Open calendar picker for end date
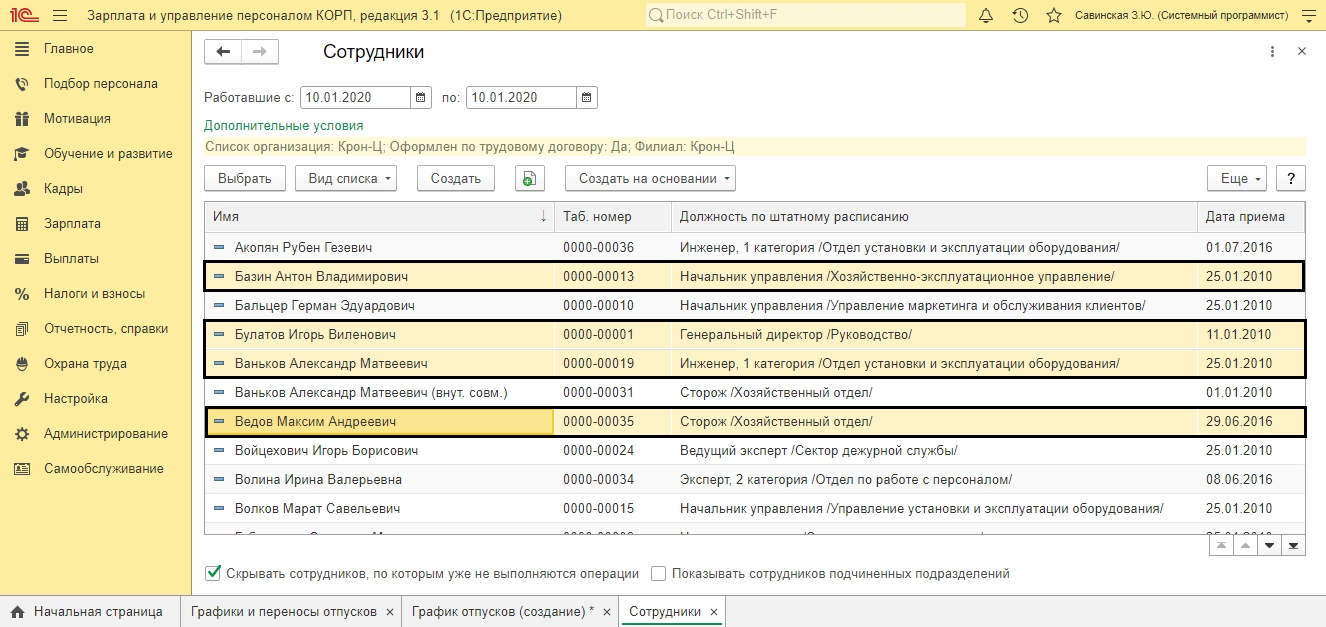Screen dimensions: 1326x627 (587, 97)
